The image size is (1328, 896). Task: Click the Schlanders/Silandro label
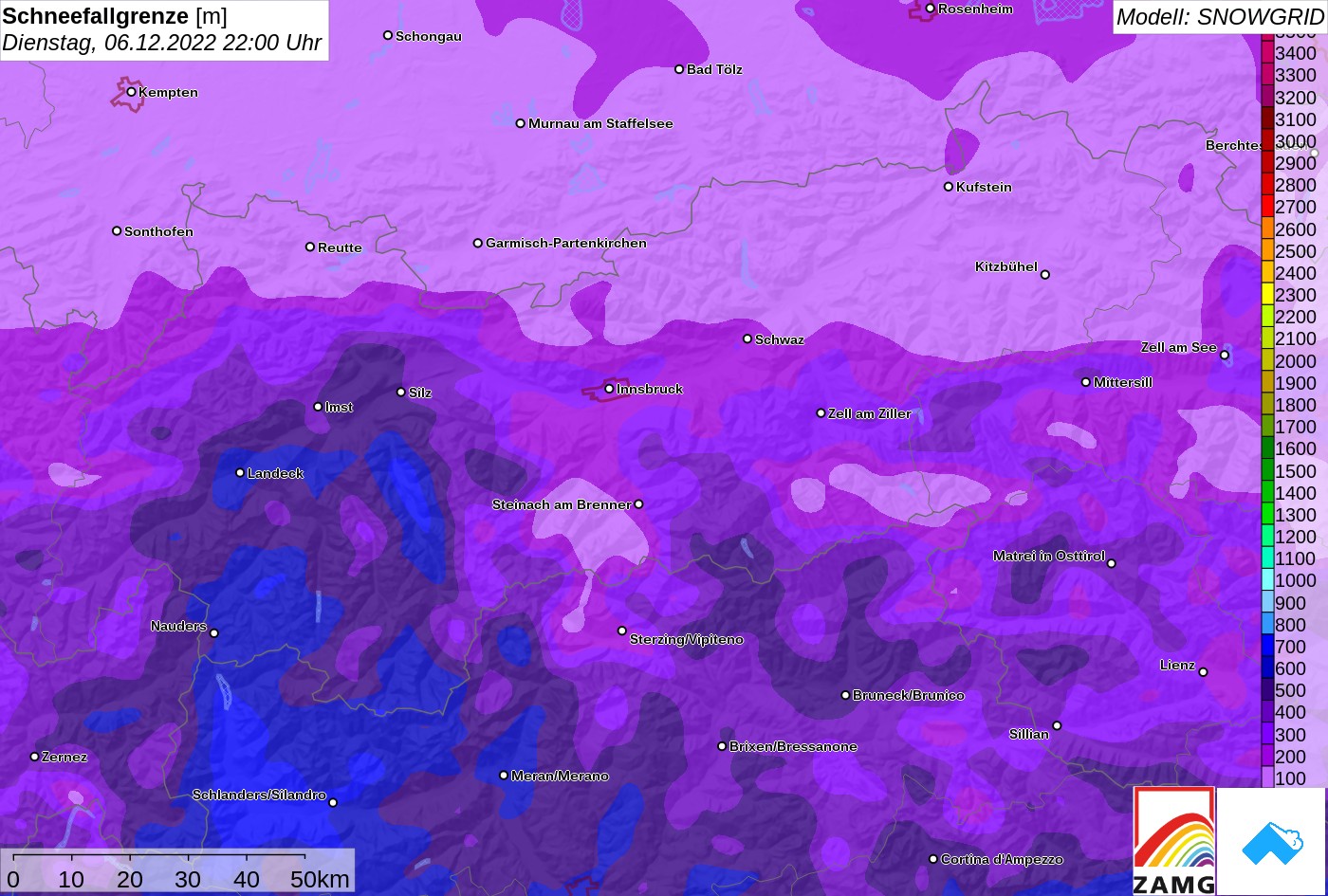(x=259, y=795)
